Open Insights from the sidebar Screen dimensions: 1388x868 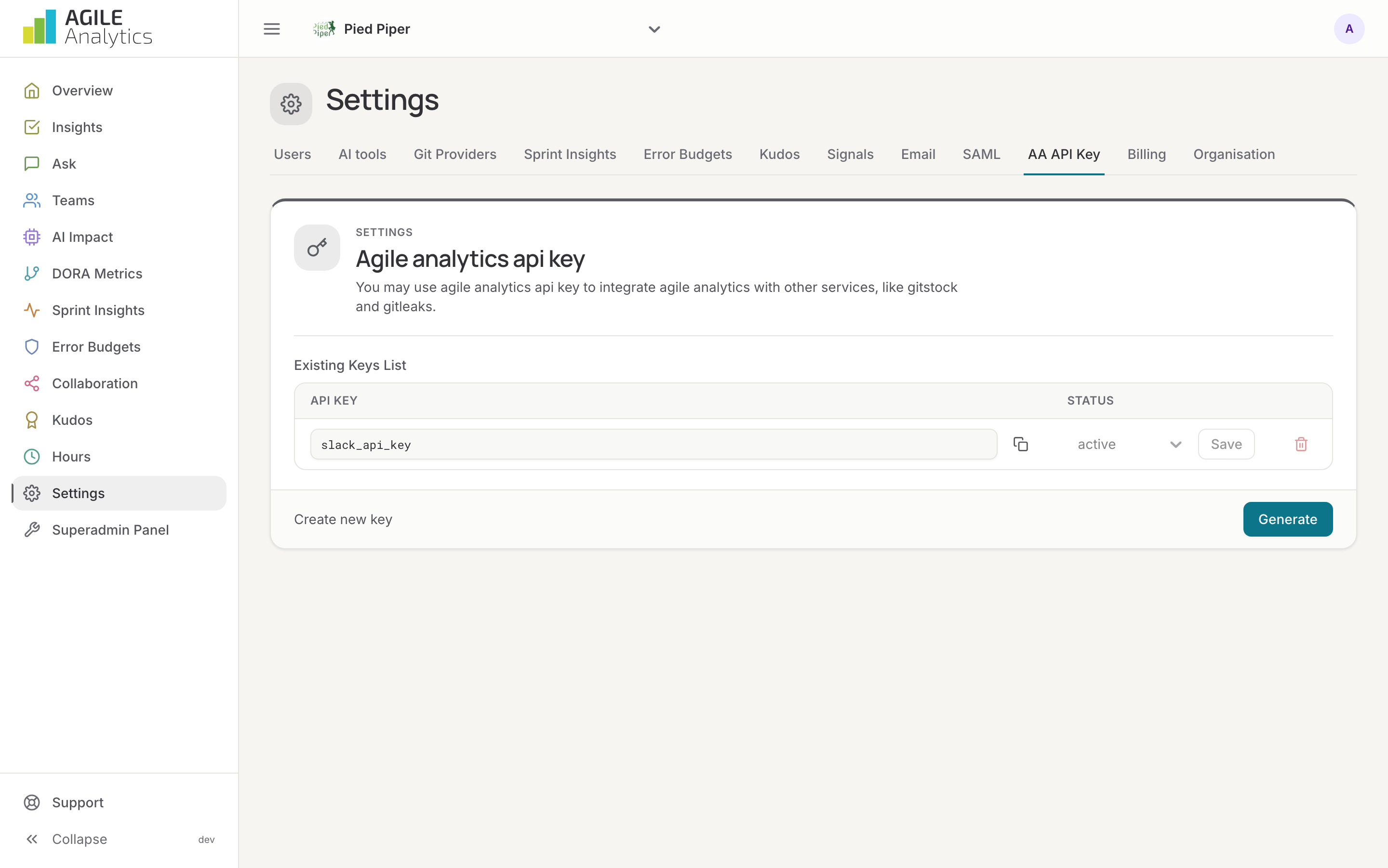coord(119,127)
